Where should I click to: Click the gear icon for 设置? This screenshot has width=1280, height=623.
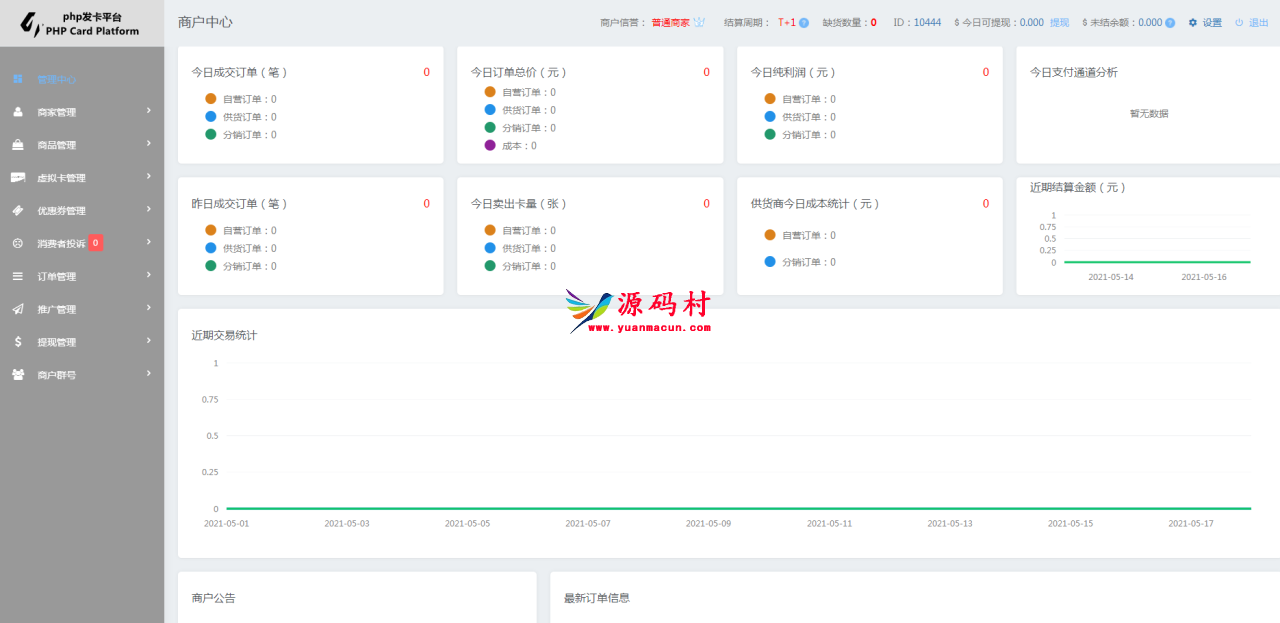tap(1193, 23)
